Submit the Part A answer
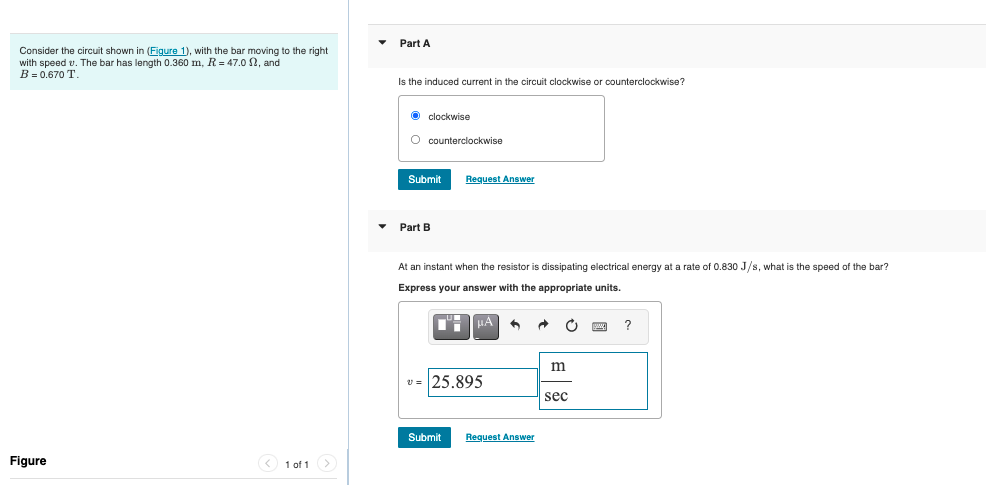 (424, 179)
